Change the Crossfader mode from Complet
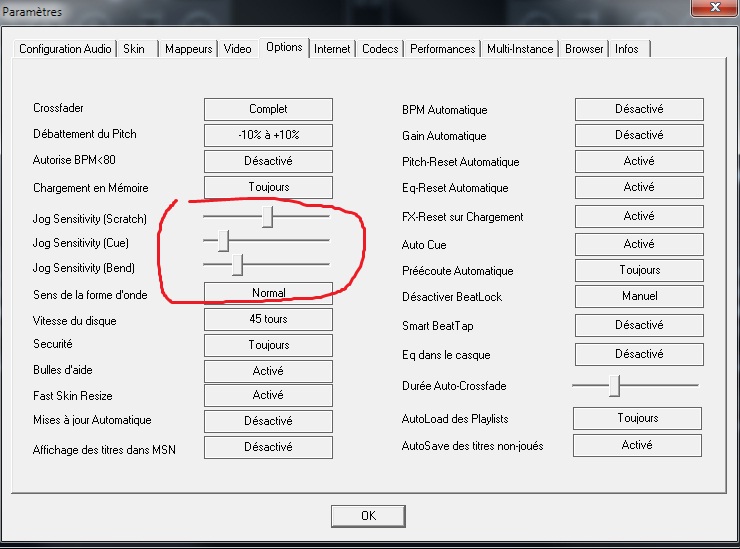This screenshot has width=740, height=549. [268, 109]
